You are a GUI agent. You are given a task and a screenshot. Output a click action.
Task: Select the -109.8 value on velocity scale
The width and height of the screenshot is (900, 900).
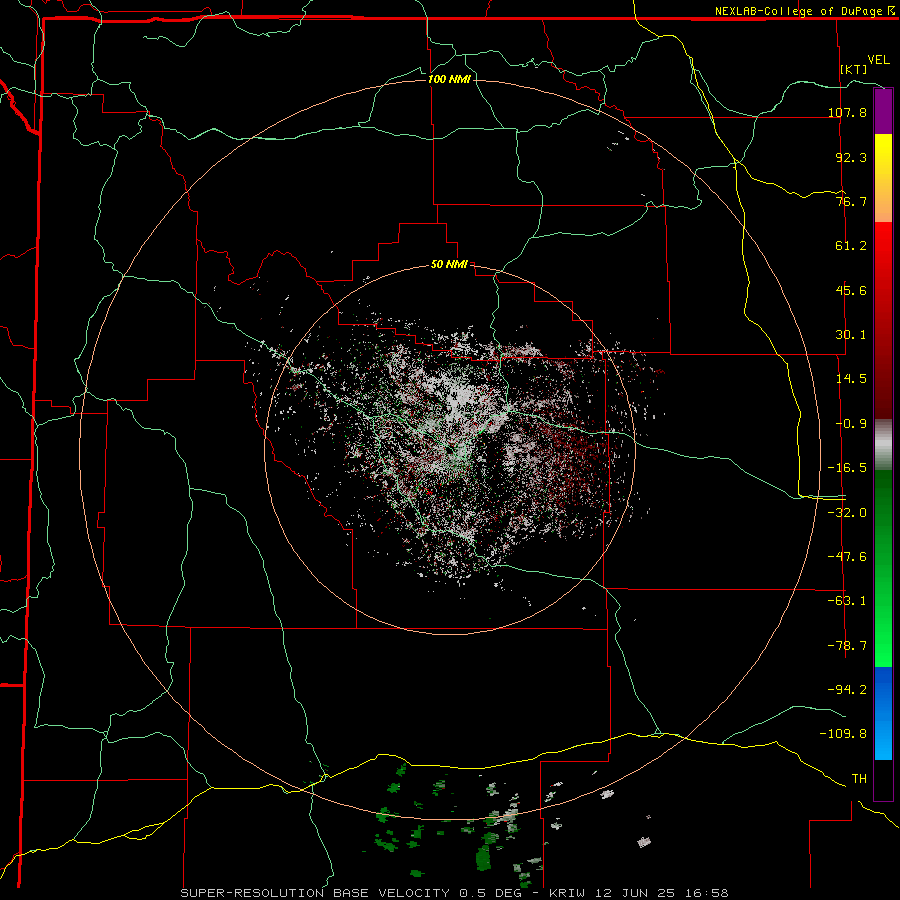(x=843, y=734)
